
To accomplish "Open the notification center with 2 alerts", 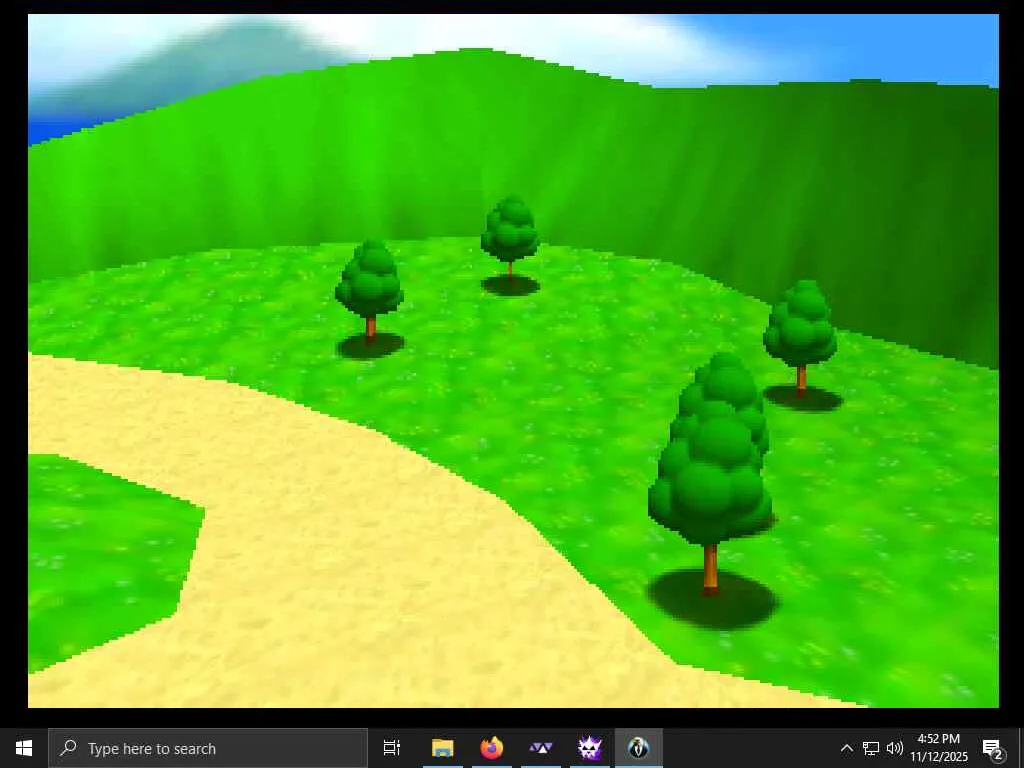I will click(x=993, y=748).
